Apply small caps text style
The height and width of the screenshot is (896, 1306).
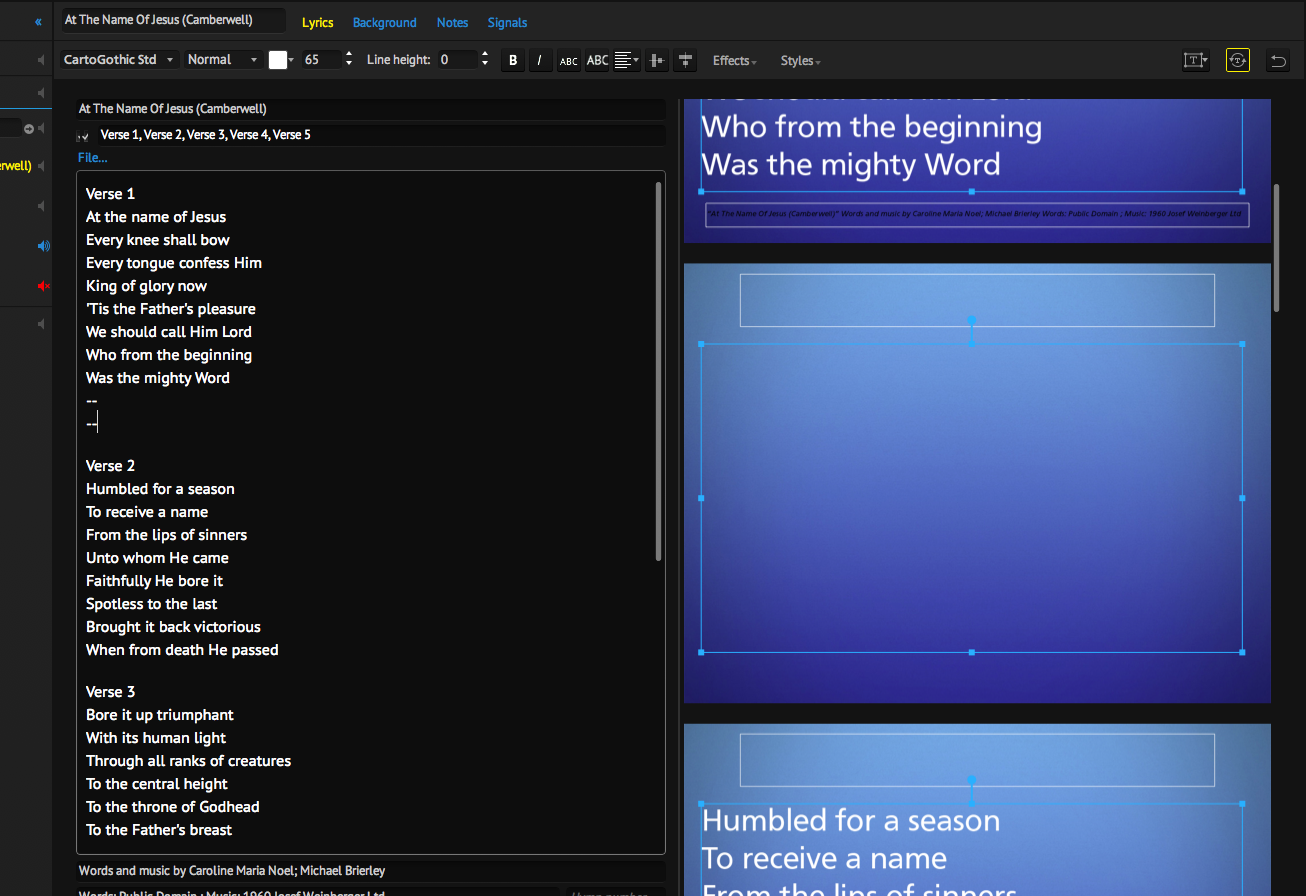(568, 60)
